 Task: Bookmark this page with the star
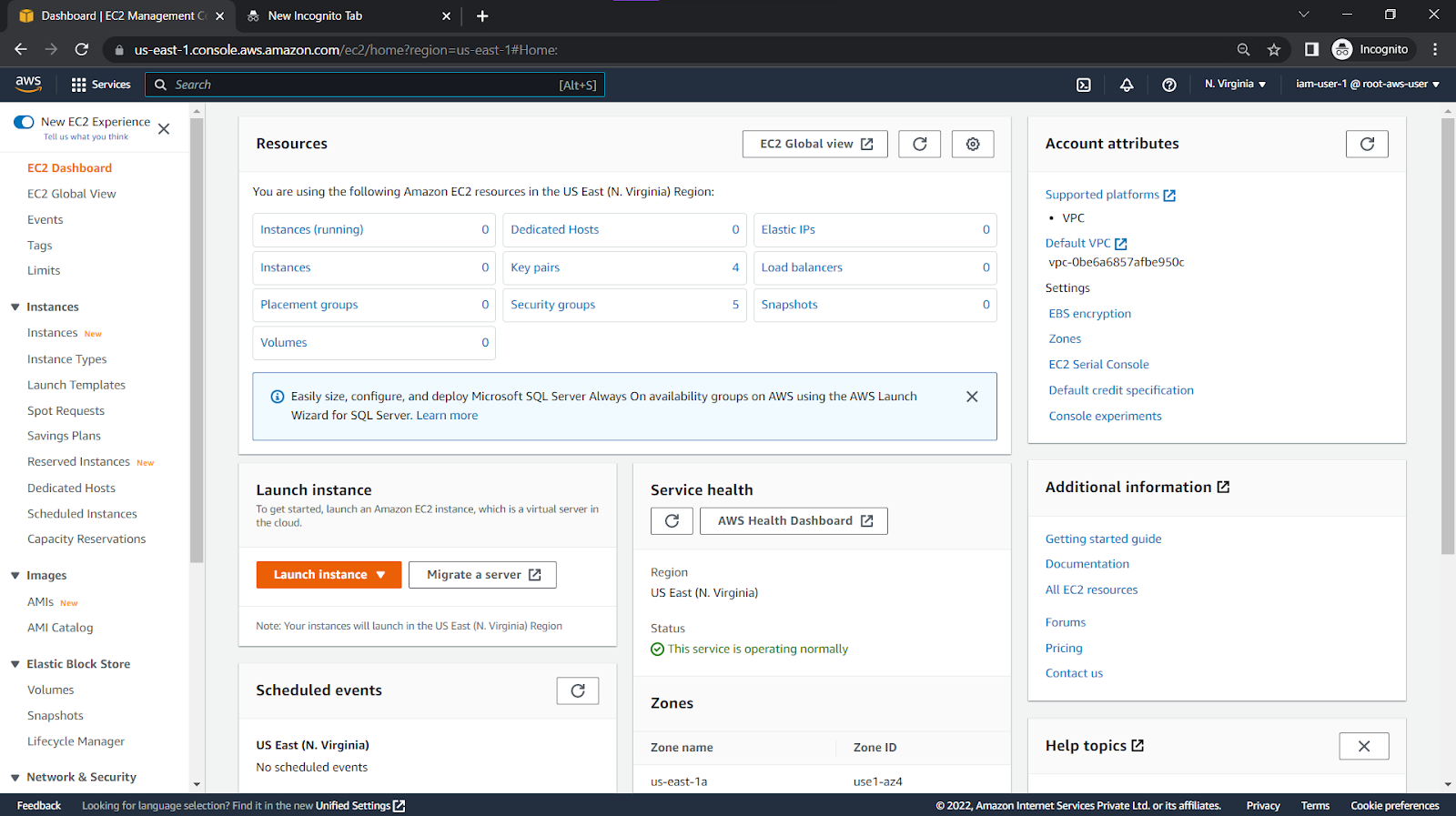1274,49
